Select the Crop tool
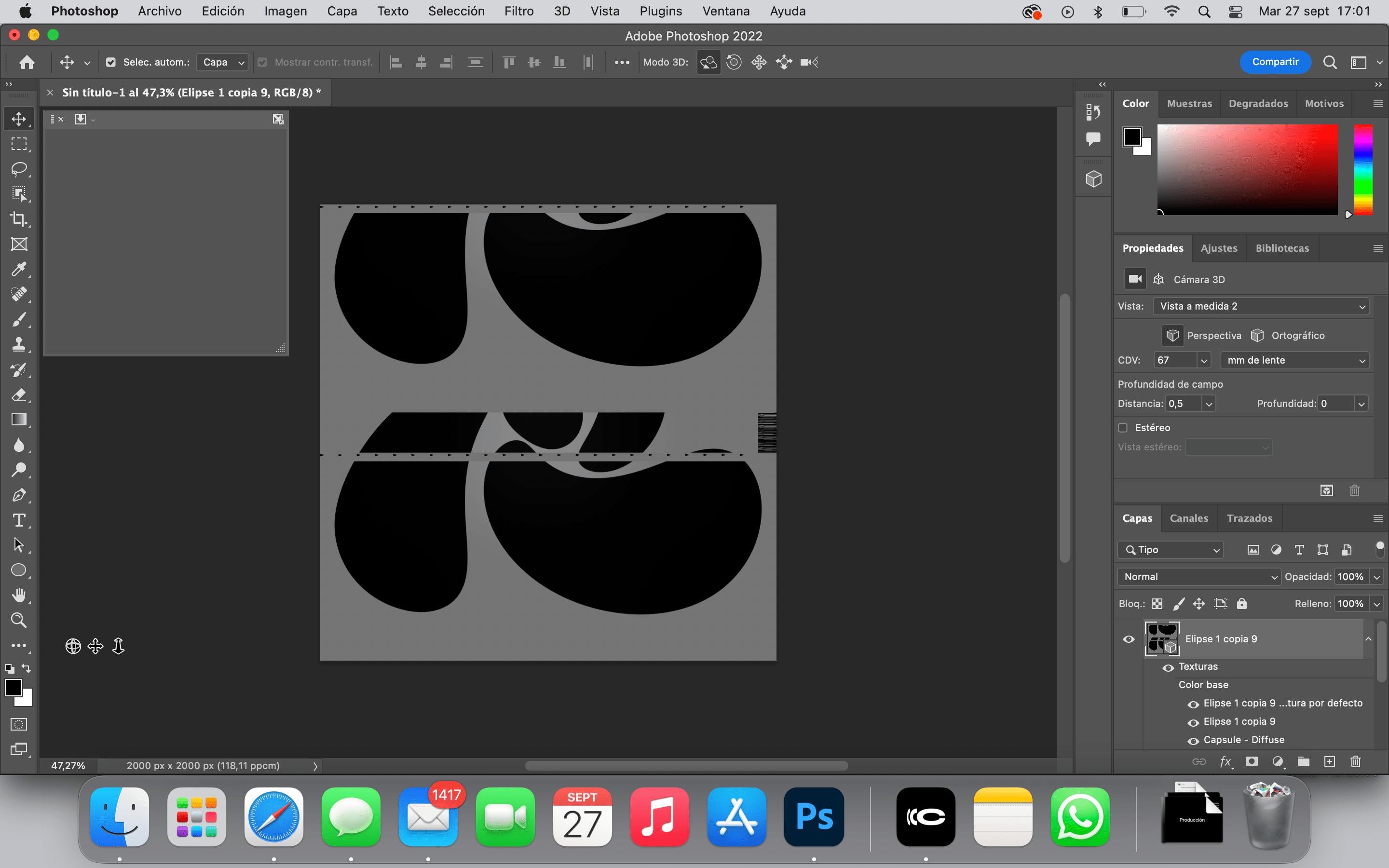Image resolution: width=1389 pixels, height=868 pixels. coord(19,219)
